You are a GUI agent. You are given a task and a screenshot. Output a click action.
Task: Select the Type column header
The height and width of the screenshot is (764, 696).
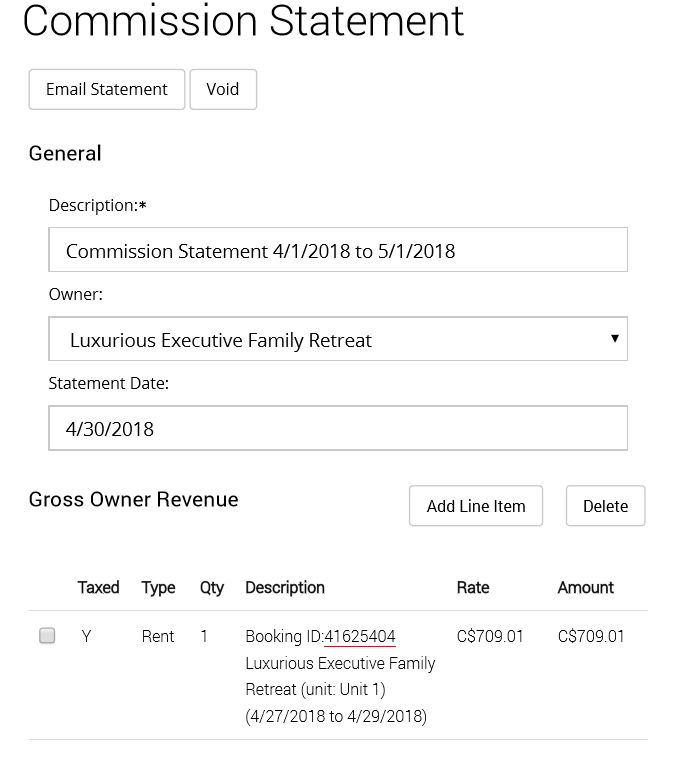(x=158, y=587)
